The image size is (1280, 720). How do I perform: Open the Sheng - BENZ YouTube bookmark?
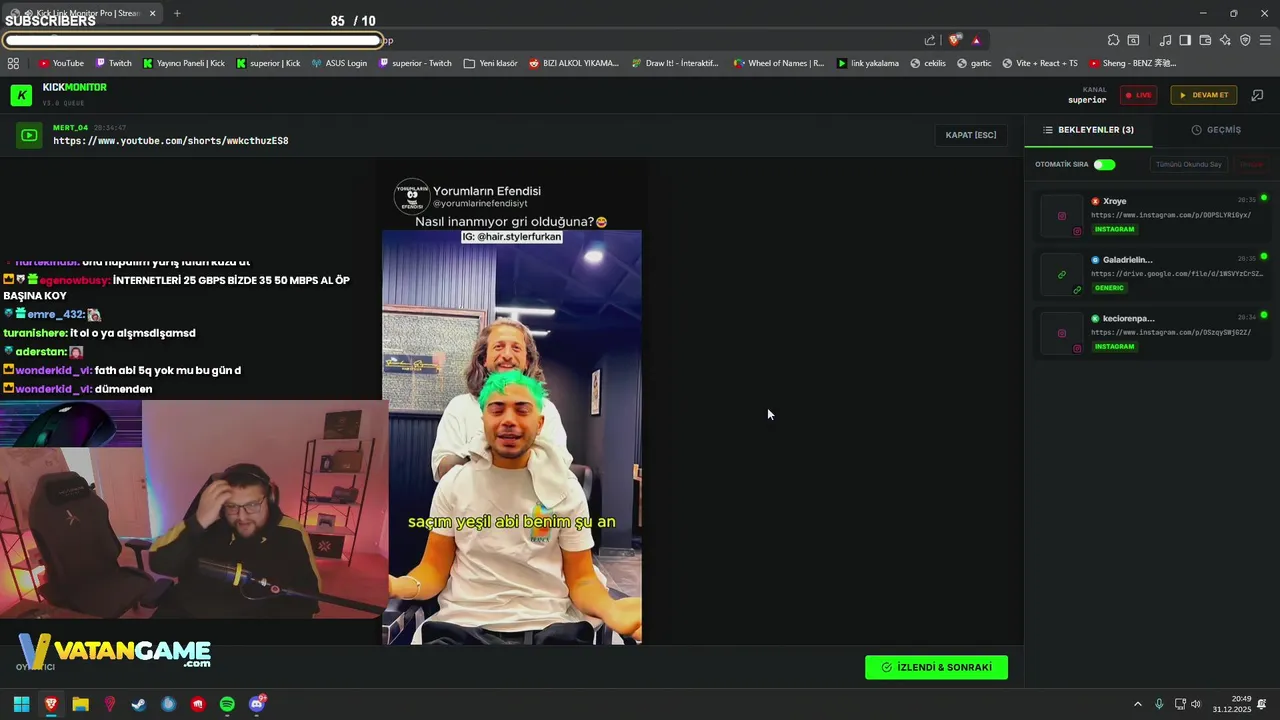point(1133,63)
